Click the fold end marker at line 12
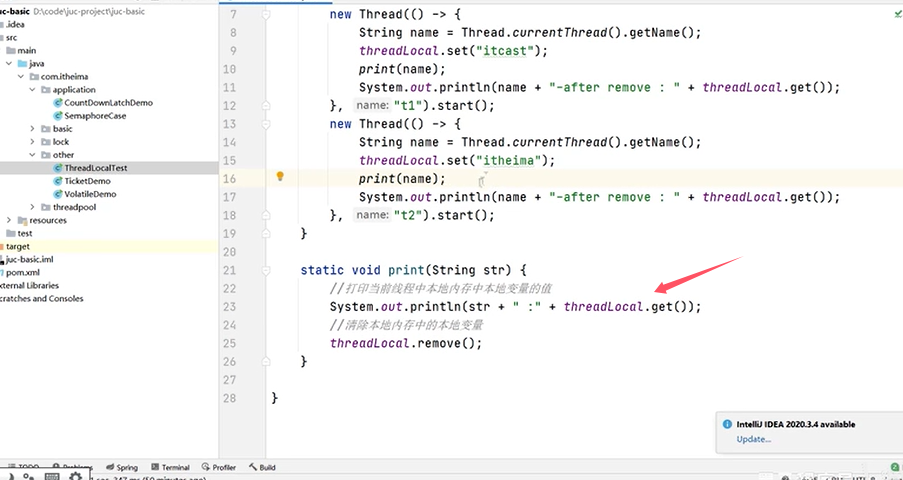 pyautogui.click(x=265, y=106)
